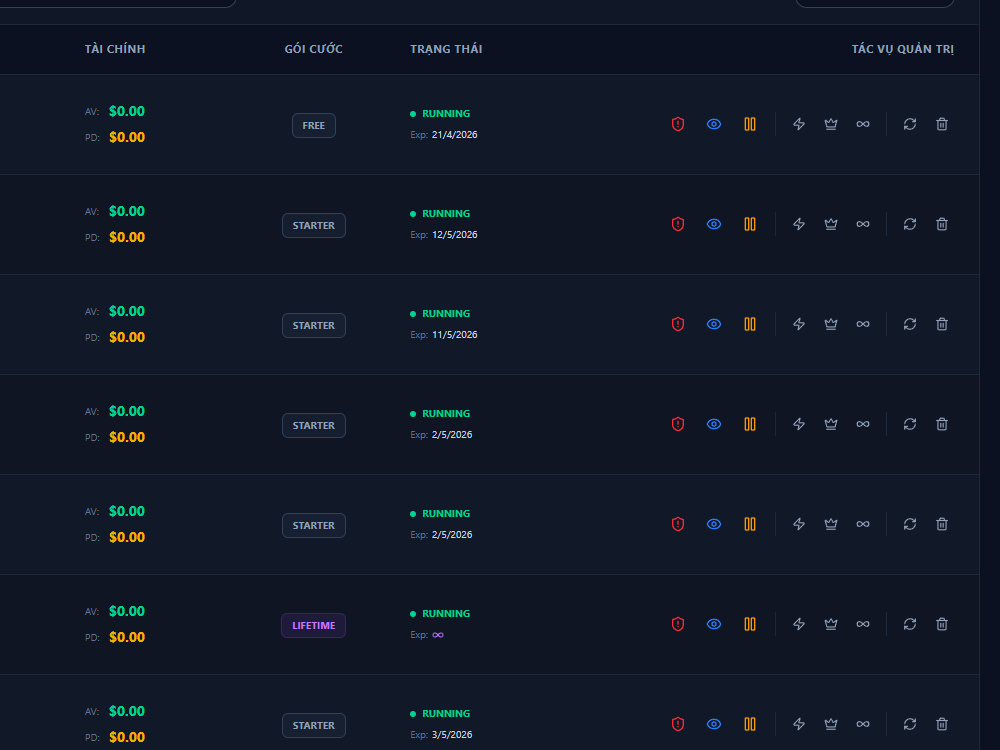The height and width of the screenshot is (750, 1000).
Task: Click lightning bolt icon in LIFETIME row
Action: click(x=798, y=624)
